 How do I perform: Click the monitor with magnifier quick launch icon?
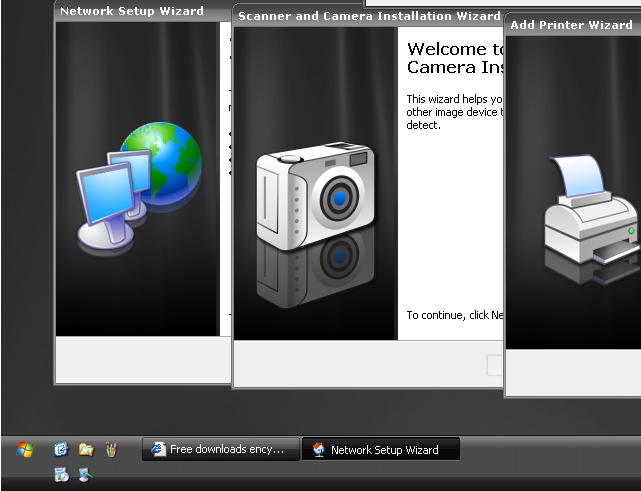(86, 475)
